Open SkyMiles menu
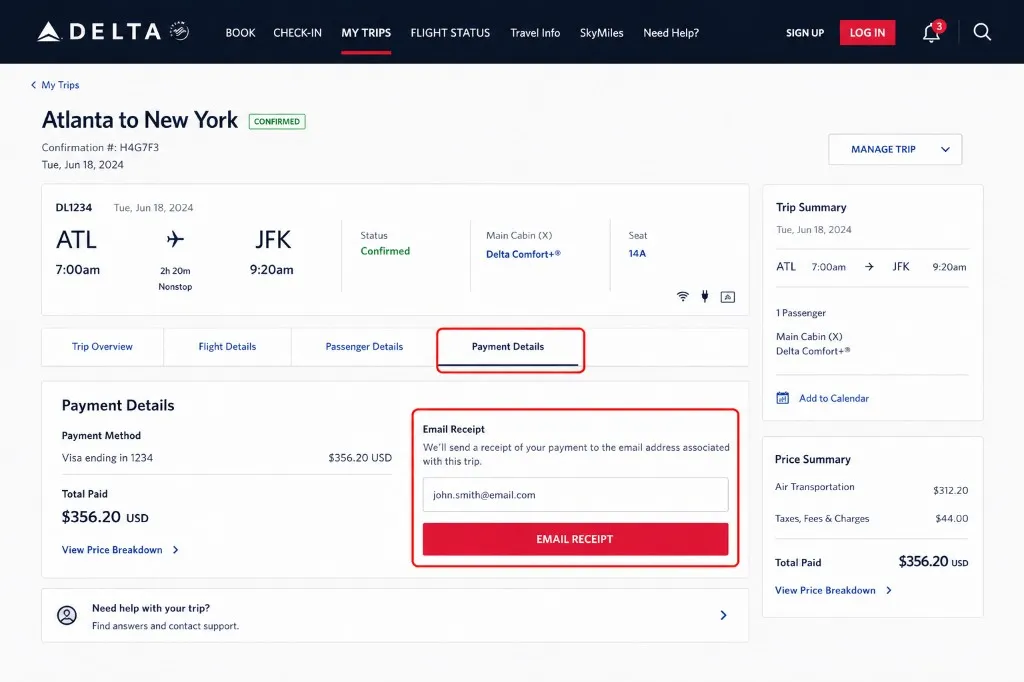This screenshot has width=1024, height=682. click(x=601, y=33)
